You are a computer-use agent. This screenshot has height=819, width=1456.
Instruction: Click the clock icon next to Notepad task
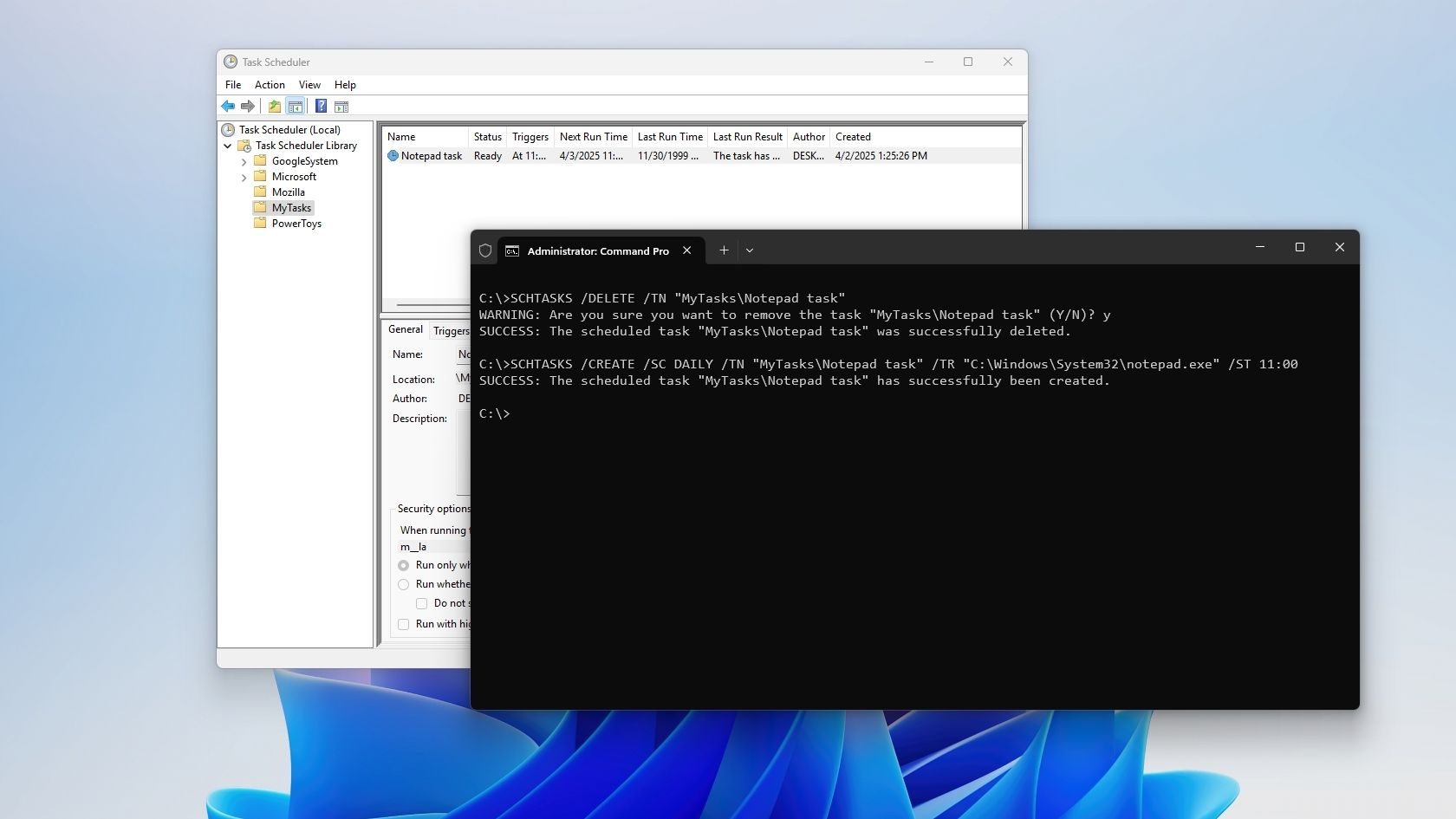coord(392,156)
